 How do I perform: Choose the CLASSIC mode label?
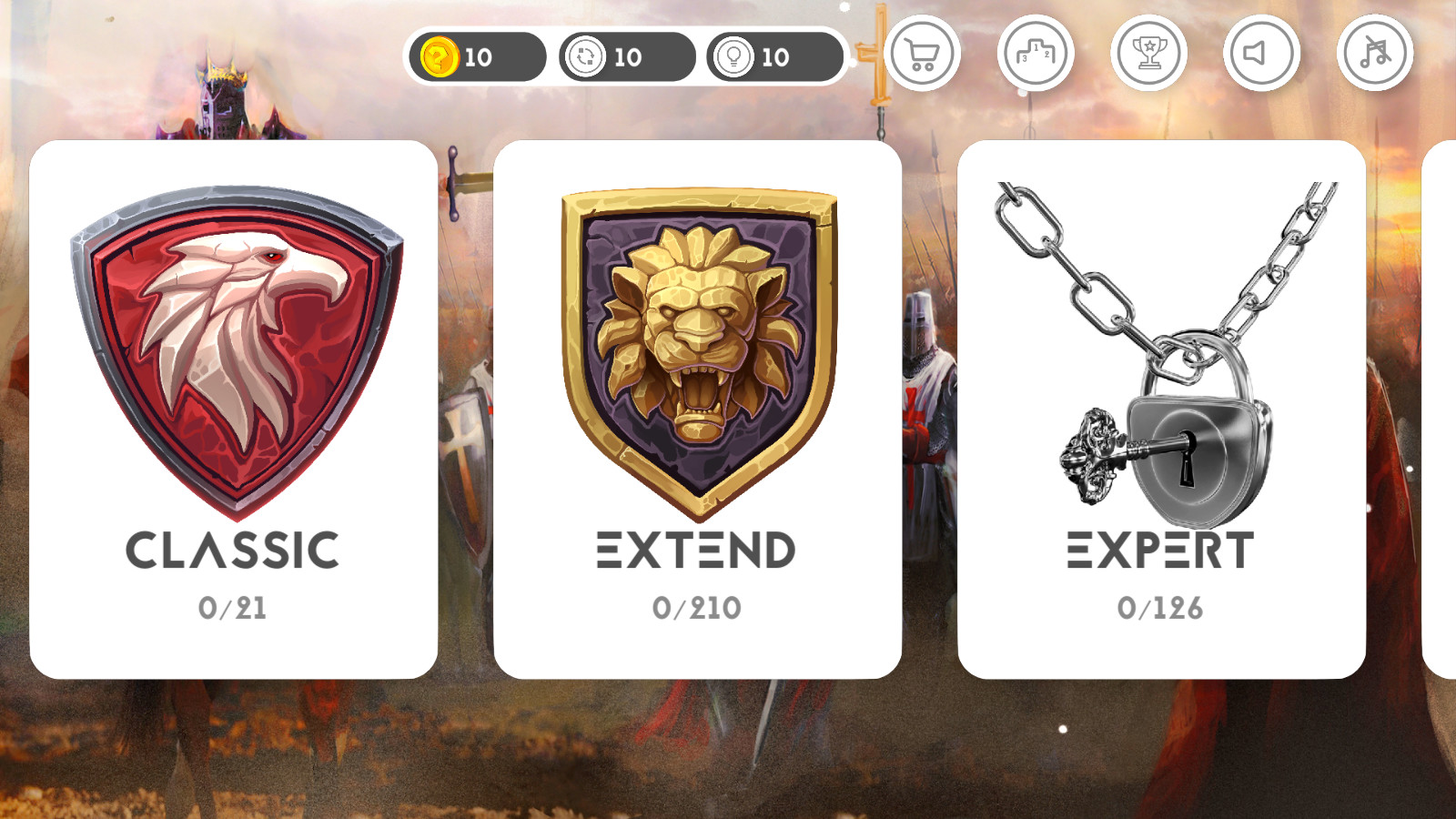(233, 551)
